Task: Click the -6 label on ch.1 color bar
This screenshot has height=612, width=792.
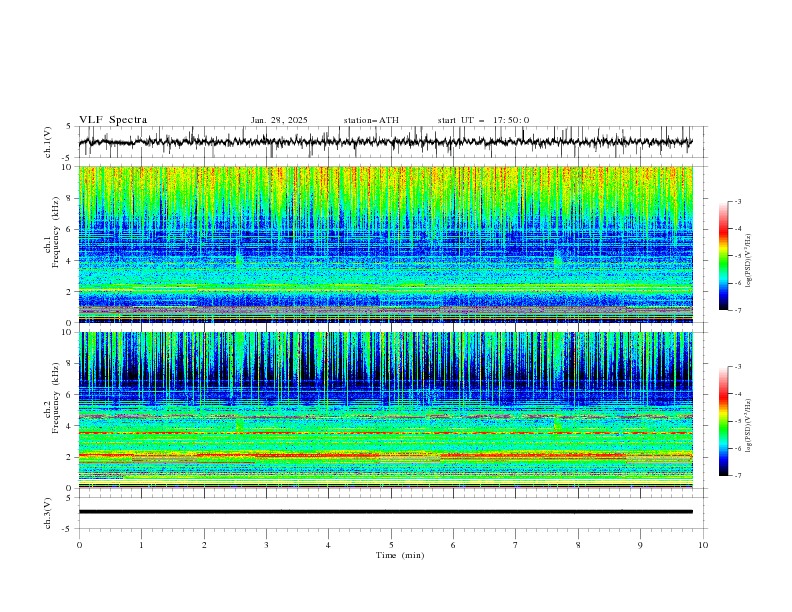Action: (737, 283)
